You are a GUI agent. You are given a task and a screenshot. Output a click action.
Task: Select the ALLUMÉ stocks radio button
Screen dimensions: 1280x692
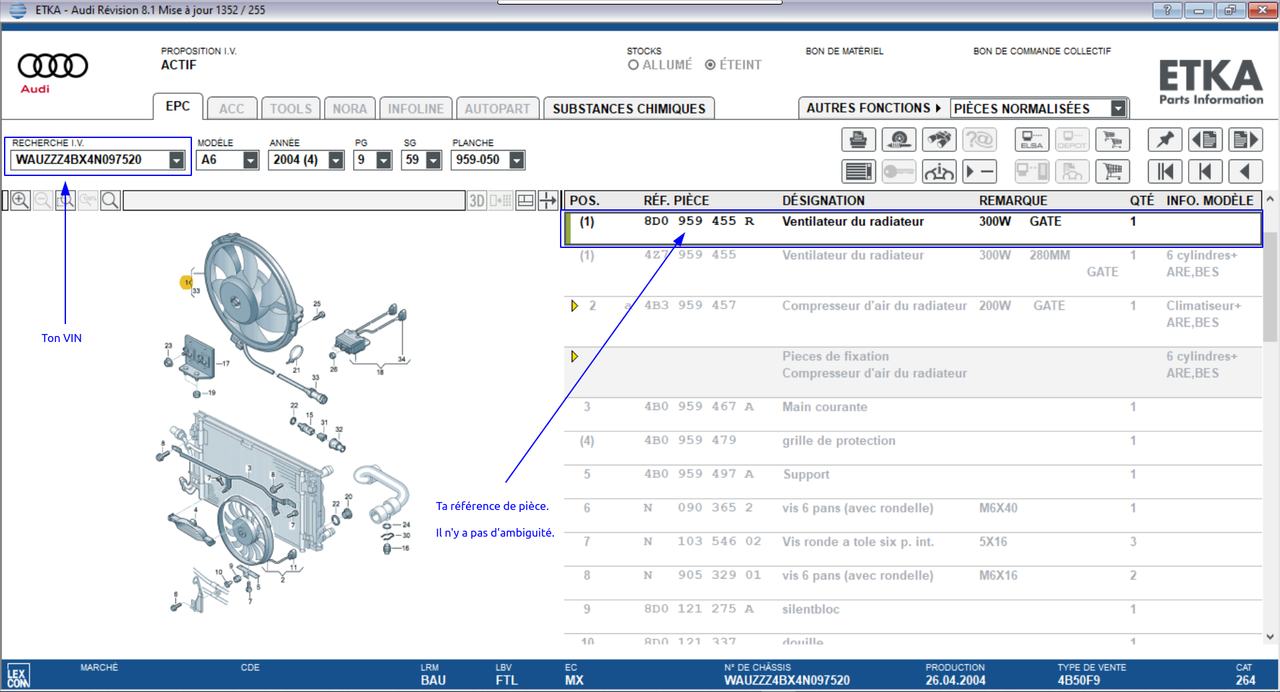tap(633, 65)
